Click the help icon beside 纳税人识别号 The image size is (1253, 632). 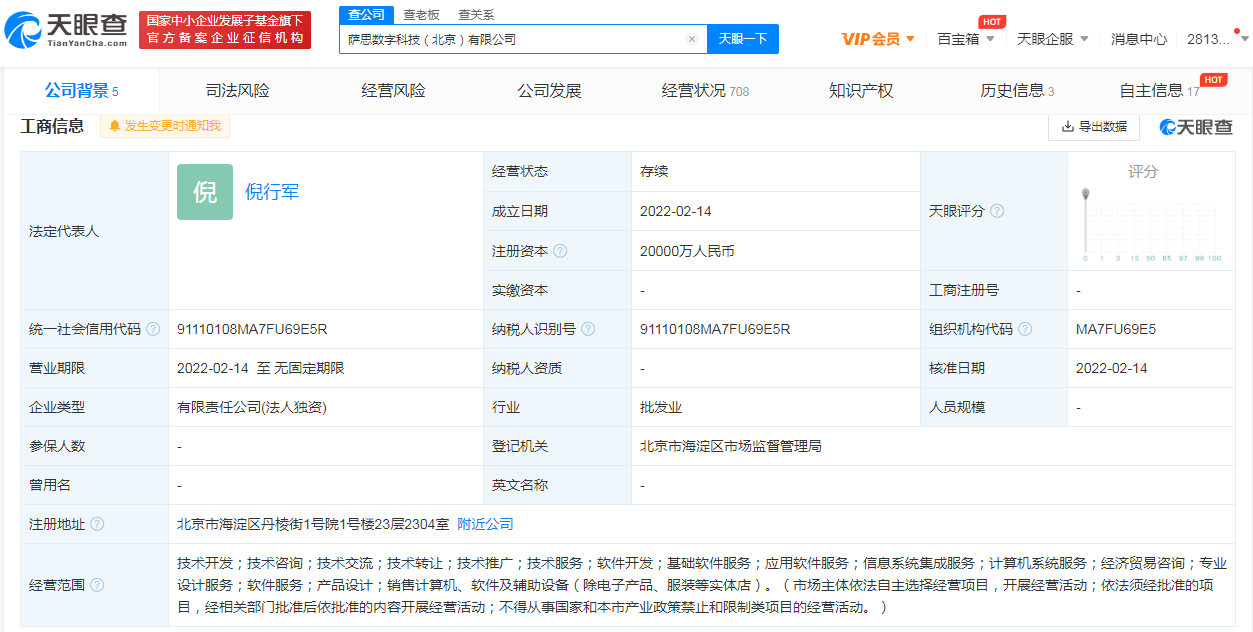click(x=589, y=329)
